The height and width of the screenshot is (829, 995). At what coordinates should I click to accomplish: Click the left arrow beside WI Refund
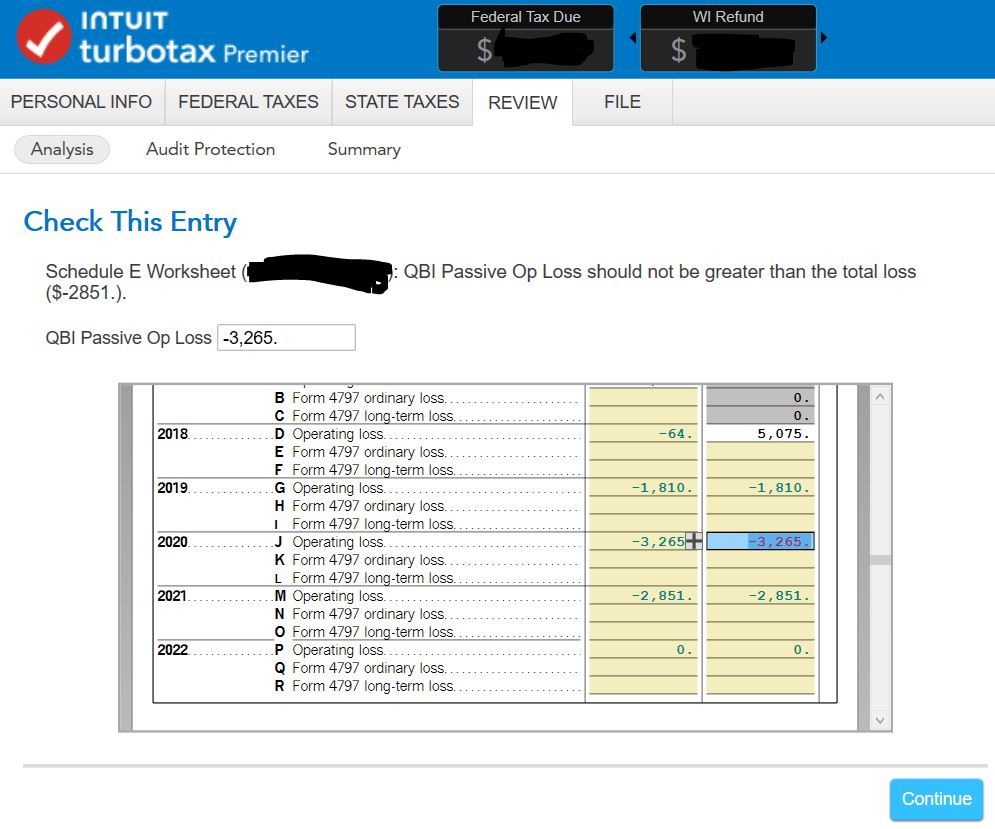(633, 37)
